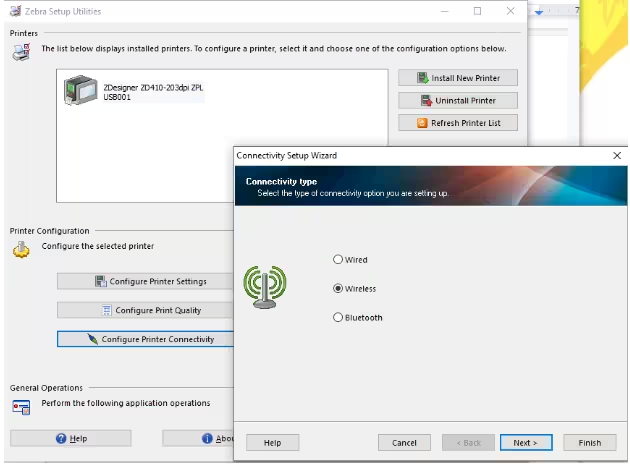The image size is (630, 466).
Task: Click Finish in the wizard
Action: [x=589, y=442]
